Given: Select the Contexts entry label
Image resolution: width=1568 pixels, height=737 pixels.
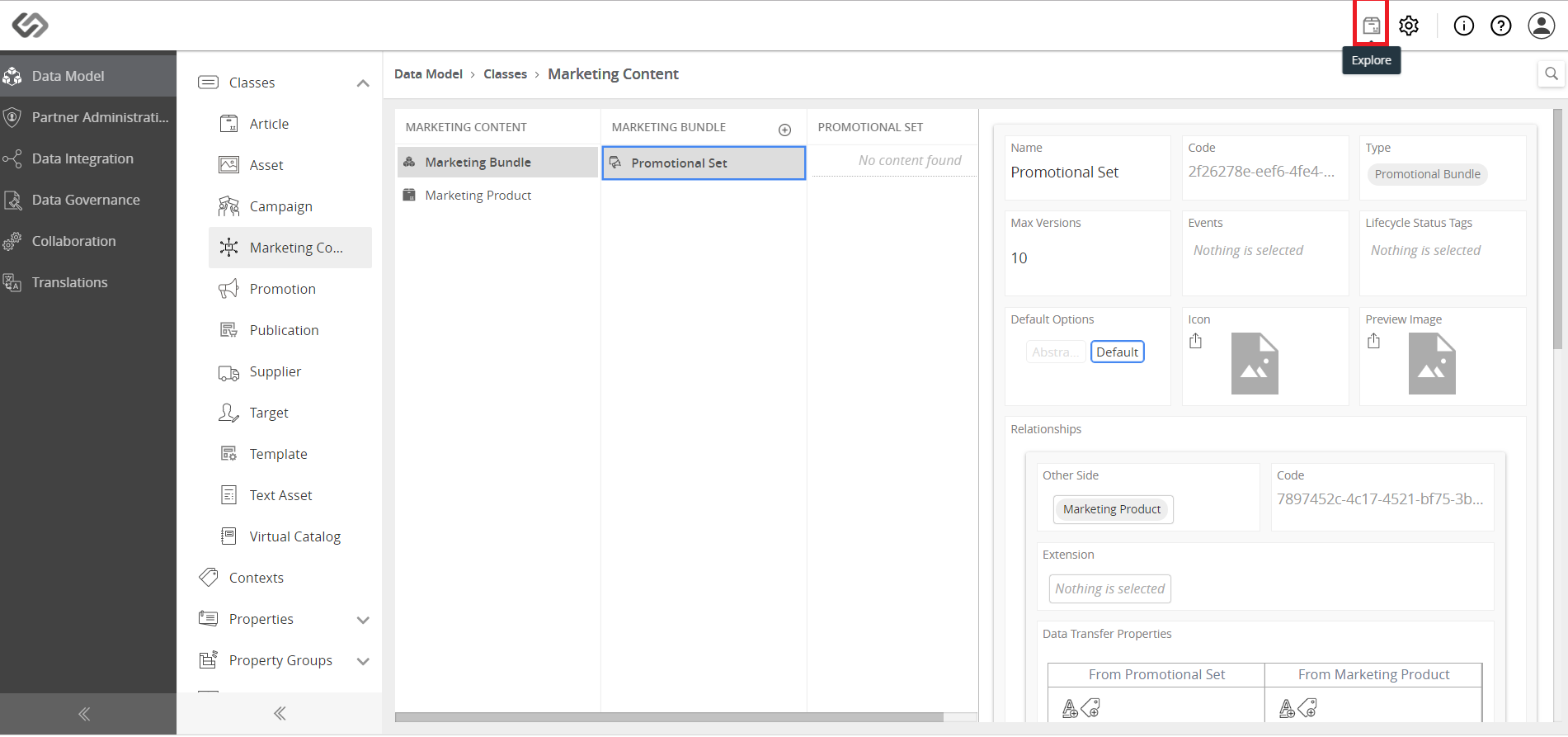Looking at the screenshot, I should [257, 578].
